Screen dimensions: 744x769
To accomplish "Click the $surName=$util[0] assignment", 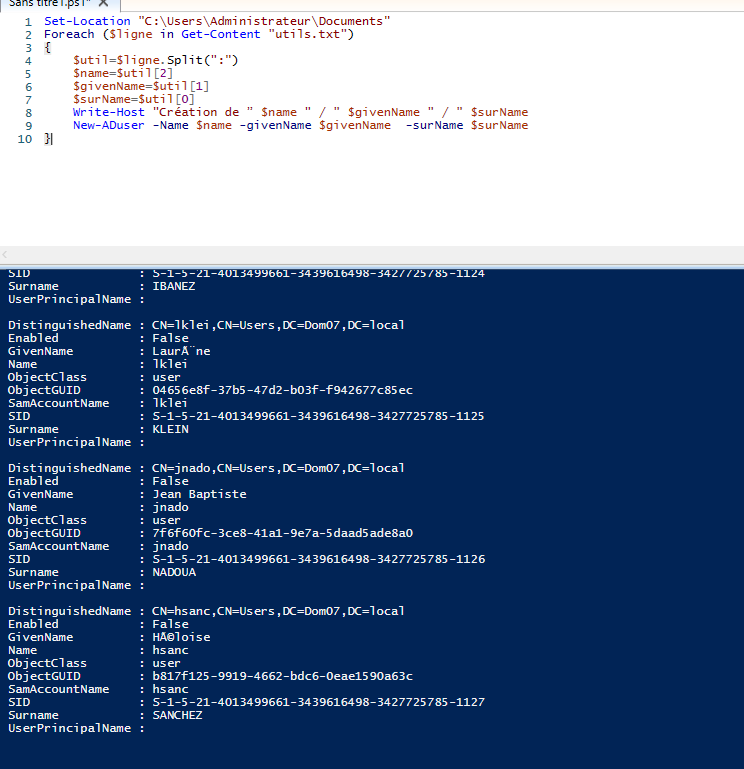I will pos(134,99).
